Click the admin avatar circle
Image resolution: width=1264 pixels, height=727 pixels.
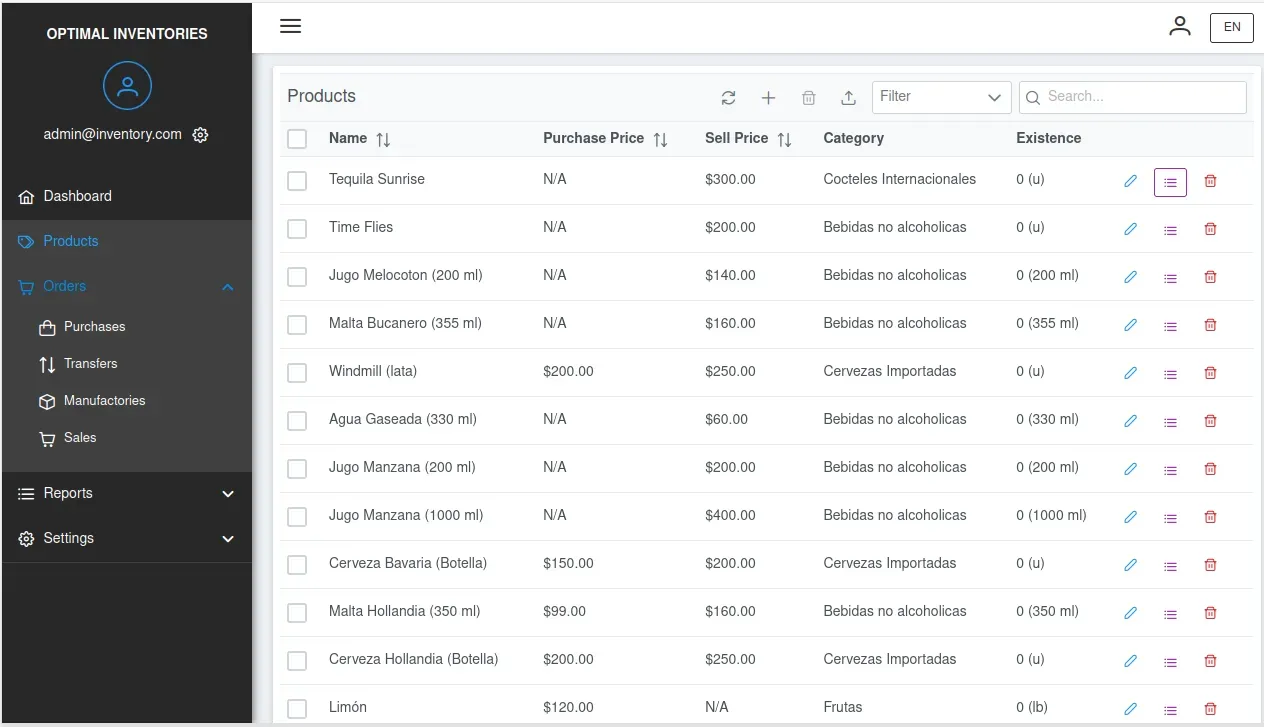pos(127,86)
